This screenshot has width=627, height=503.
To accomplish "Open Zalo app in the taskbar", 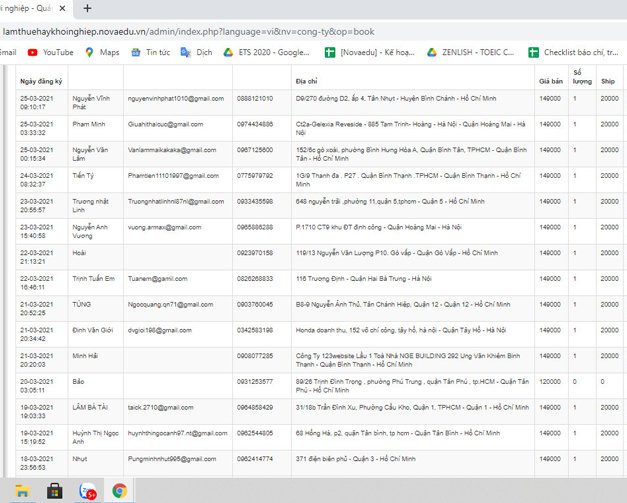I will pos(87,490).
